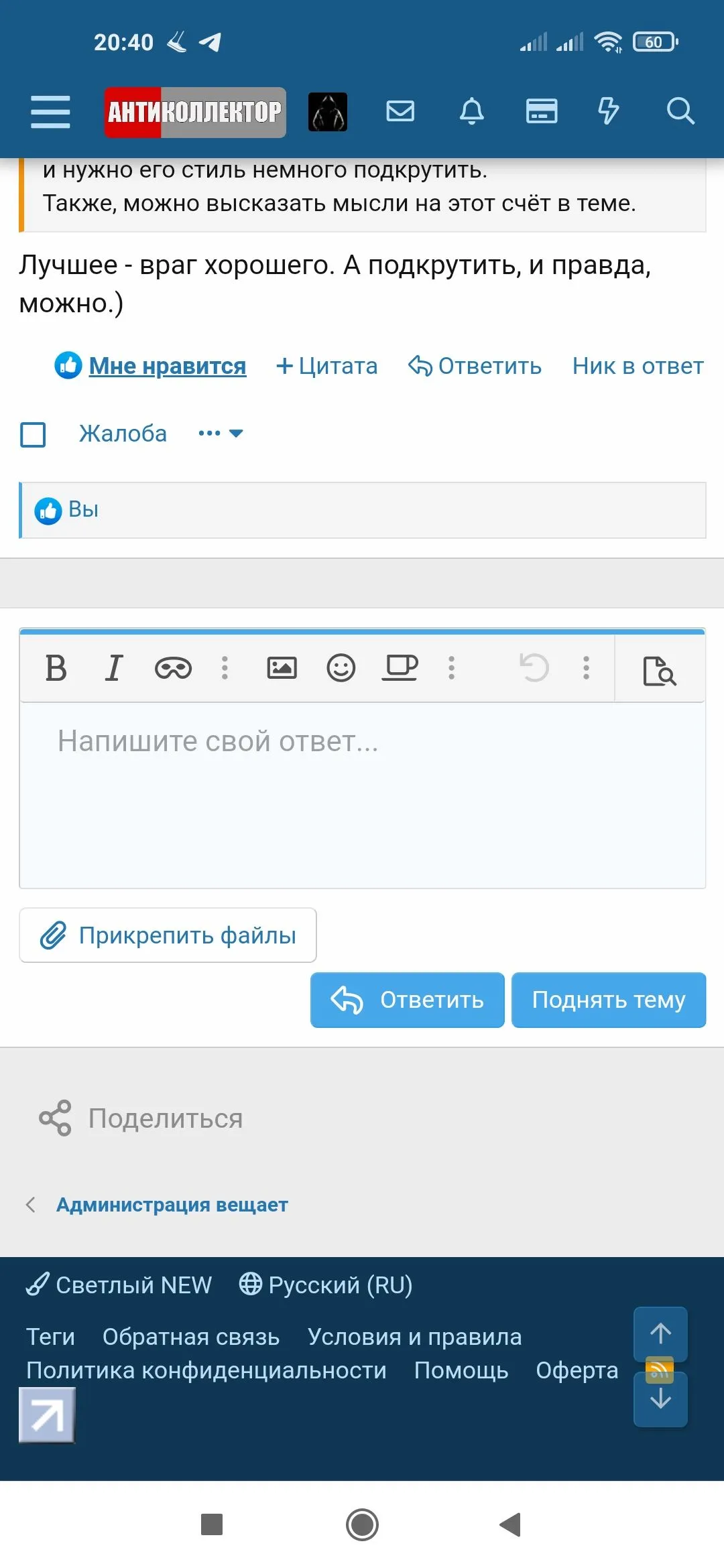Viewport: 724px width, 1568px height.
Task: Toggle italic formatting in editor
Action: (114, 668)
